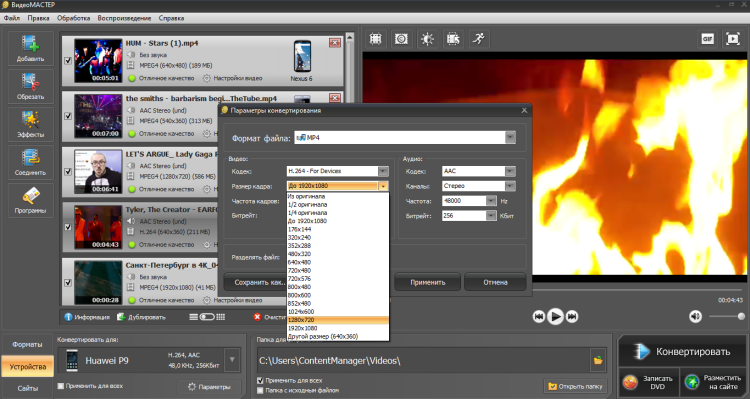Screen dimensions: 750x399
Task: Remove the smiths video with the red X
Action: click(335, 98)
